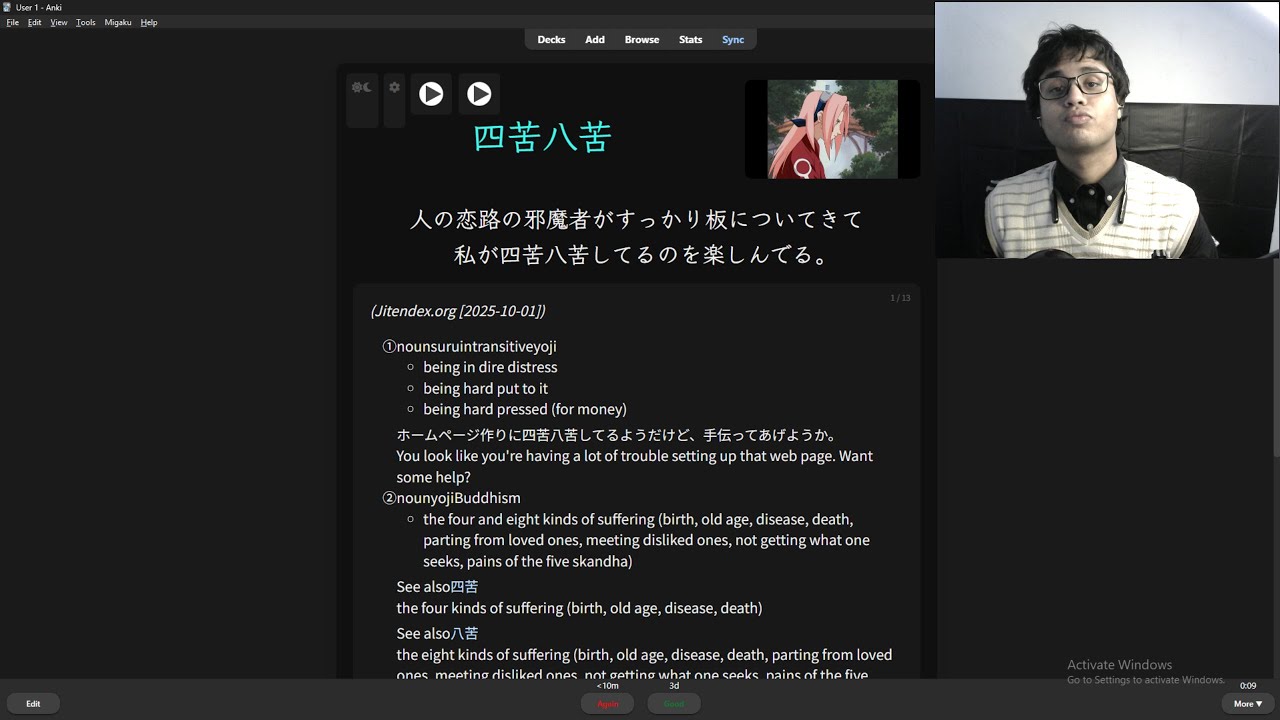1280x720 pixels.
Task: Click the ①nounsuruintransitiveyoji sense tag
Action: (470, 347)
